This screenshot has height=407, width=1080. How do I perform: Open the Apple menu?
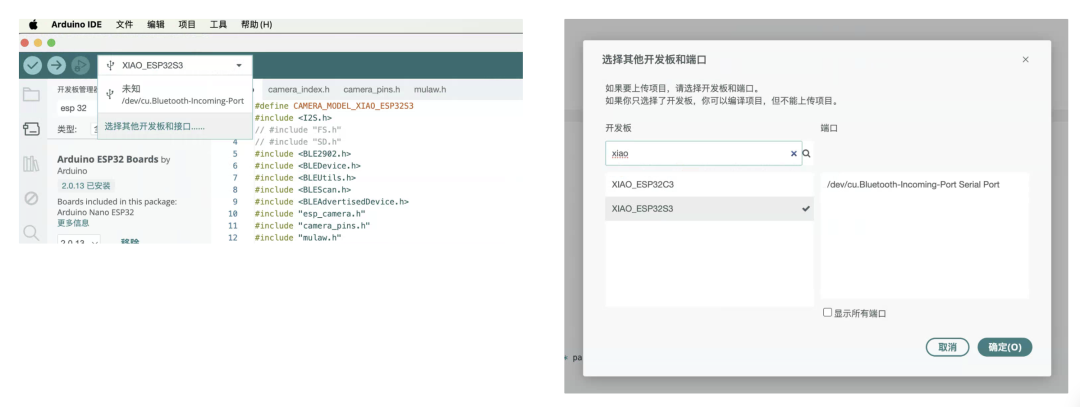pos(32,24)
